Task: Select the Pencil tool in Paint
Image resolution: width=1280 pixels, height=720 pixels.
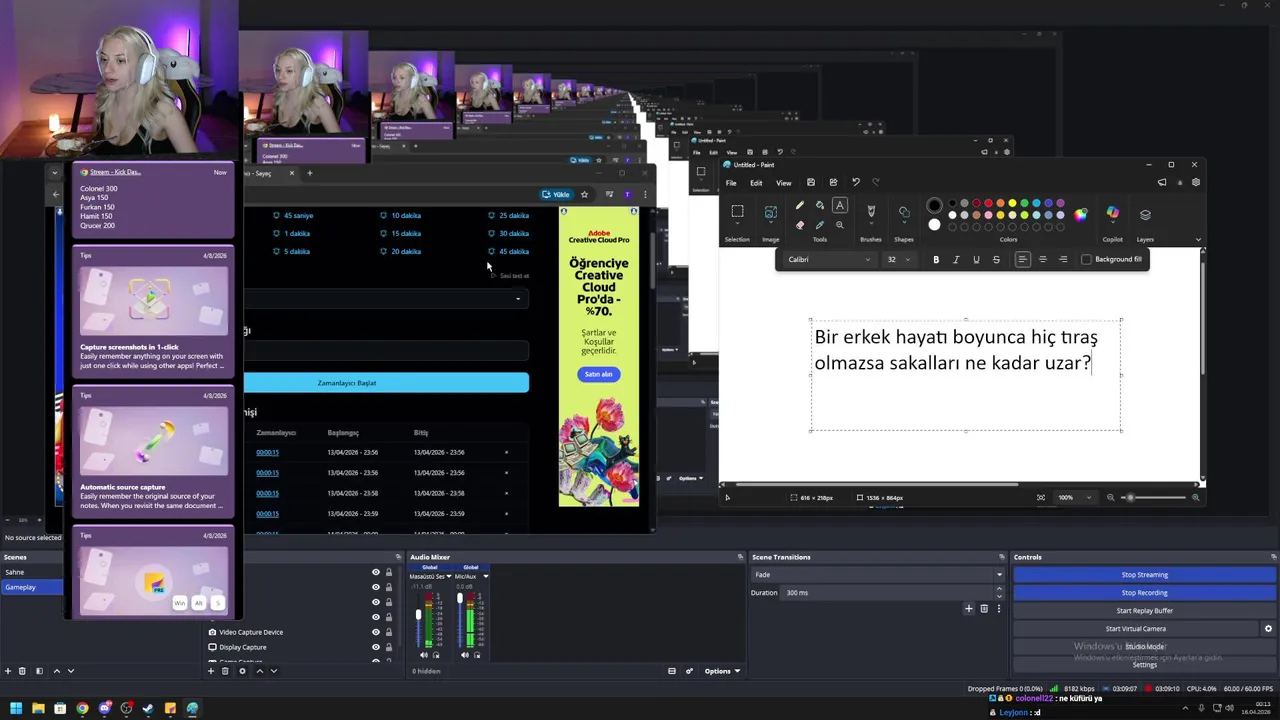Action: (x=799, y=205)
